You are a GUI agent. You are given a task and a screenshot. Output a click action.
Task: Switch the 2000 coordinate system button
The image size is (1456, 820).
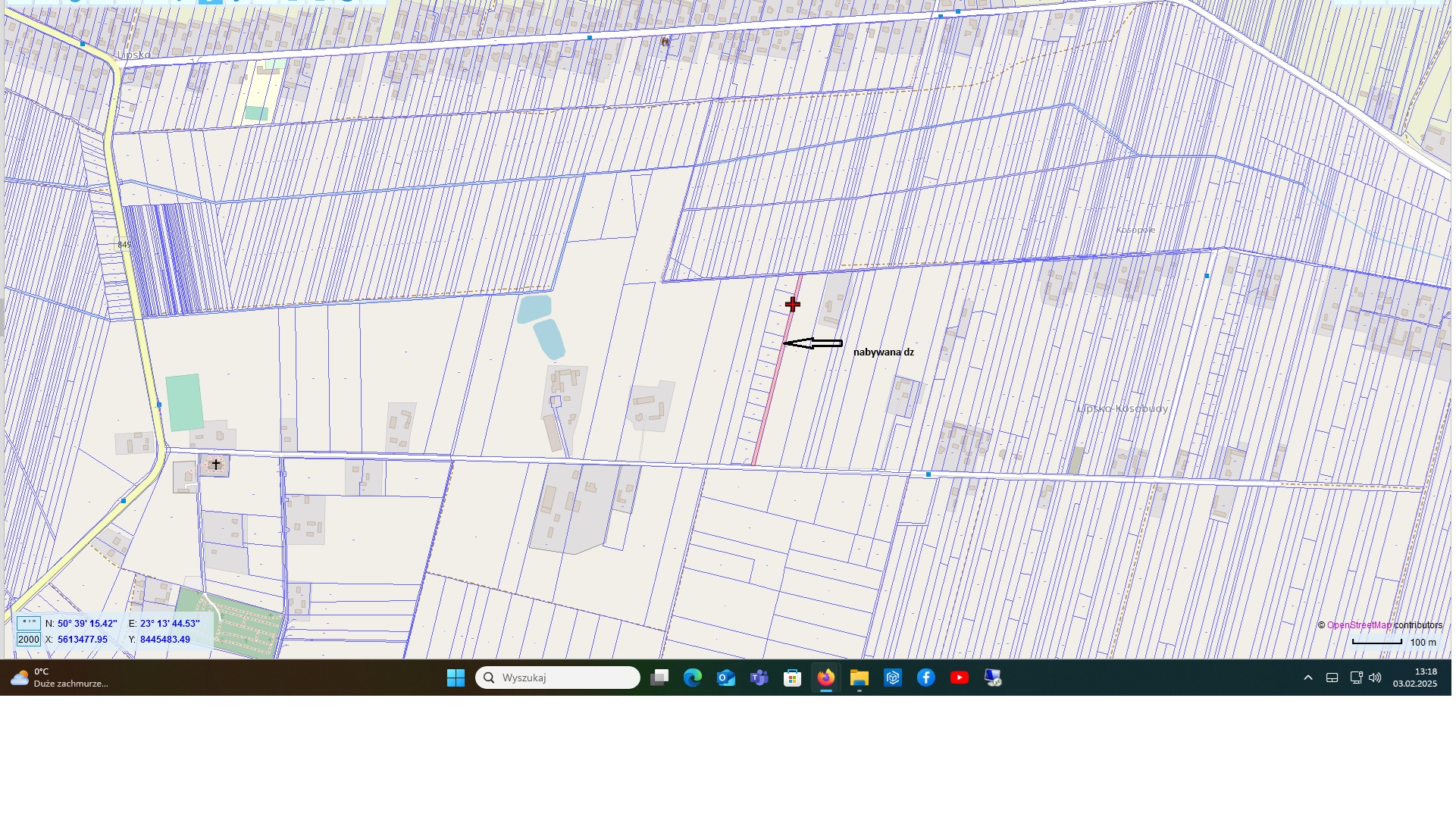pyautogui.click(x=29, y=640)
